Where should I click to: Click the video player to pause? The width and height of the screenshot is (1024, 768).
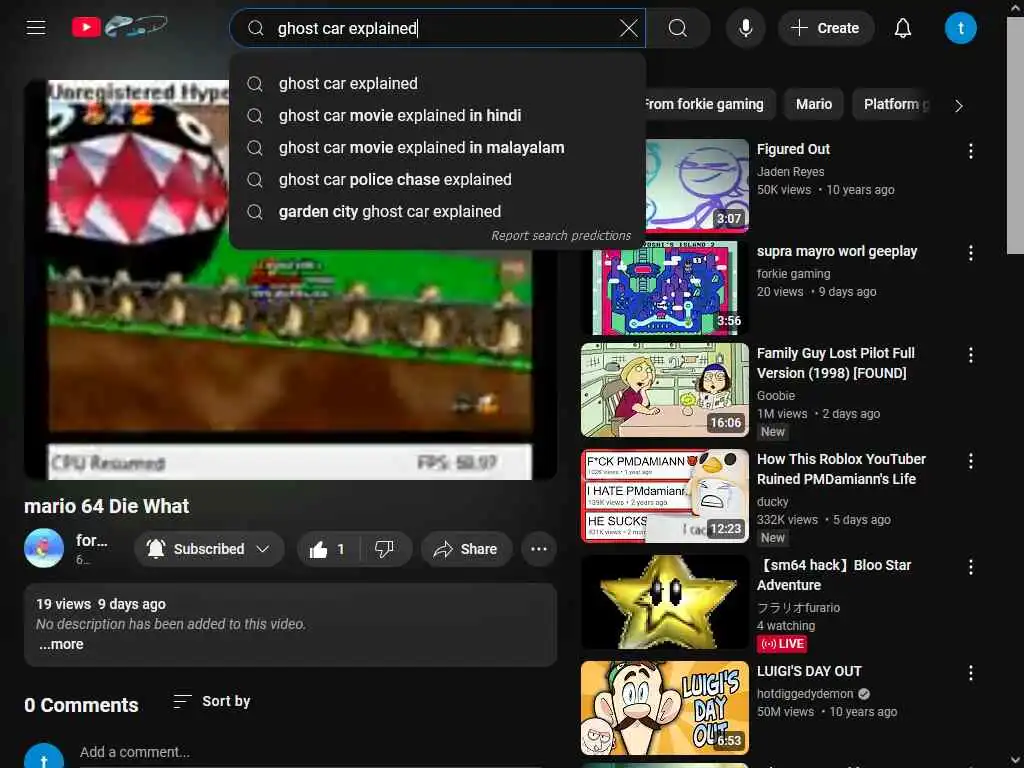pyautogui.click(x=290, y=280)
